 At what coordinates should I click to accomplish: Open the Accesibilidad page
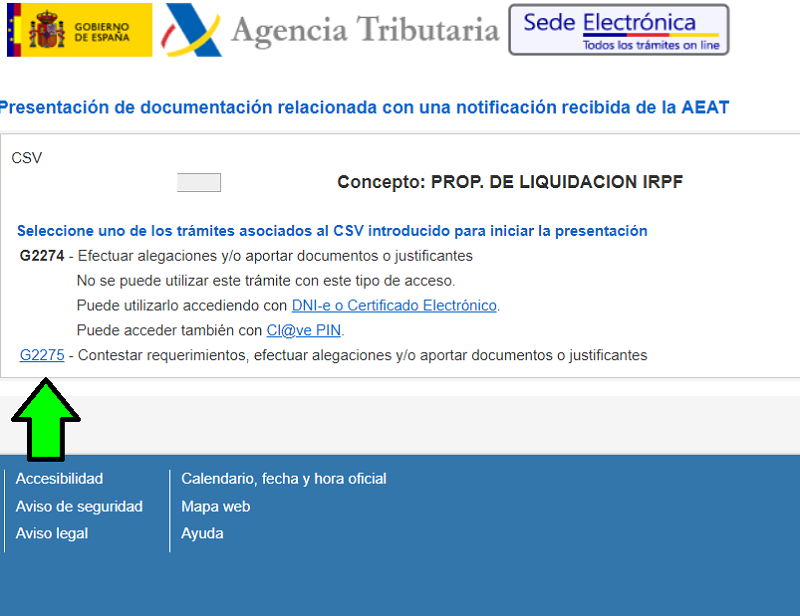tap(59, 478)
